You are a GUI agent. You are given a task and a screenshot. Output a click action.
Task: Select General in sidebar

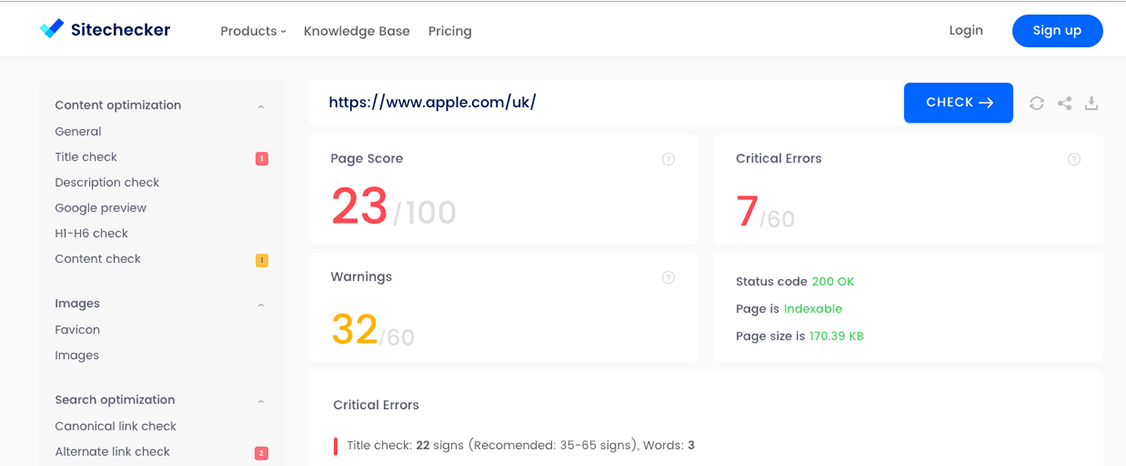(x=78, y=131)
